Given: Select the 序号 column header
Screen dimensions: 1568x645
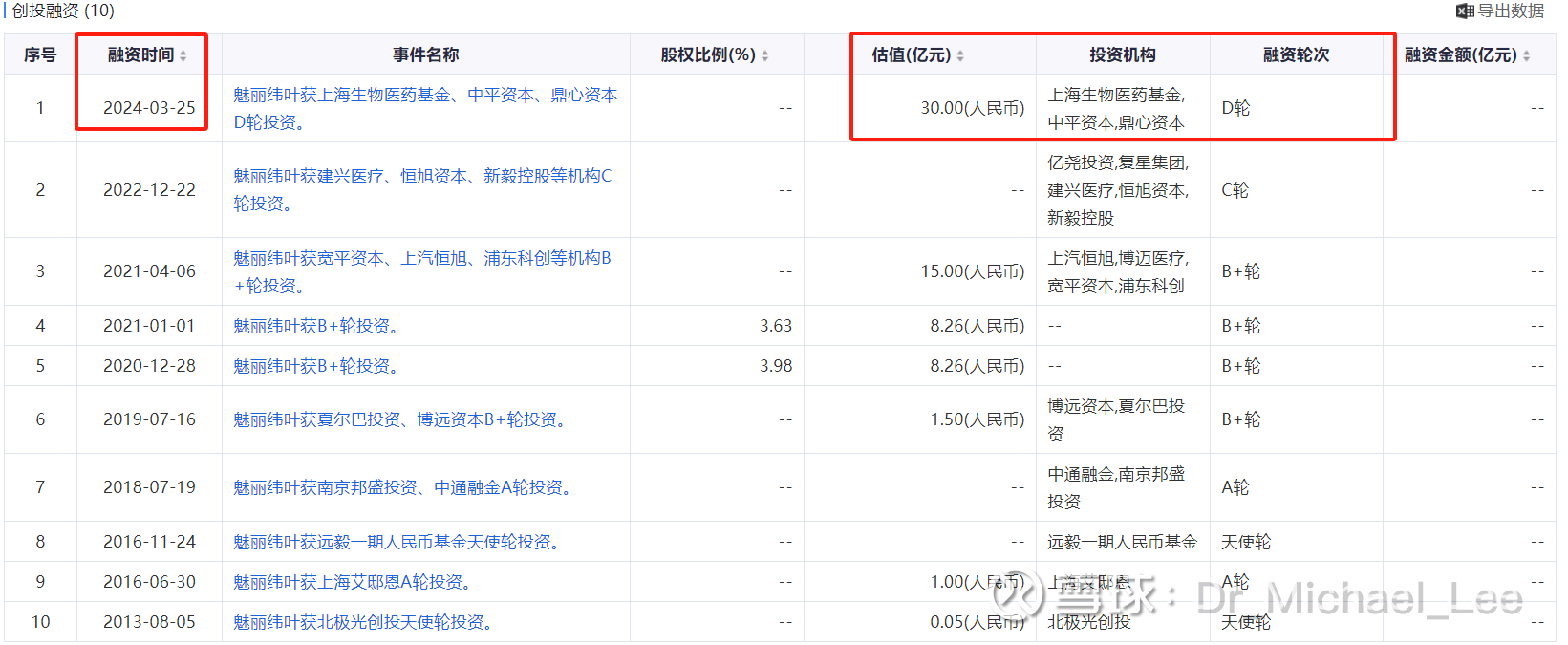Looking at the screenshot, I should (40, 54).
